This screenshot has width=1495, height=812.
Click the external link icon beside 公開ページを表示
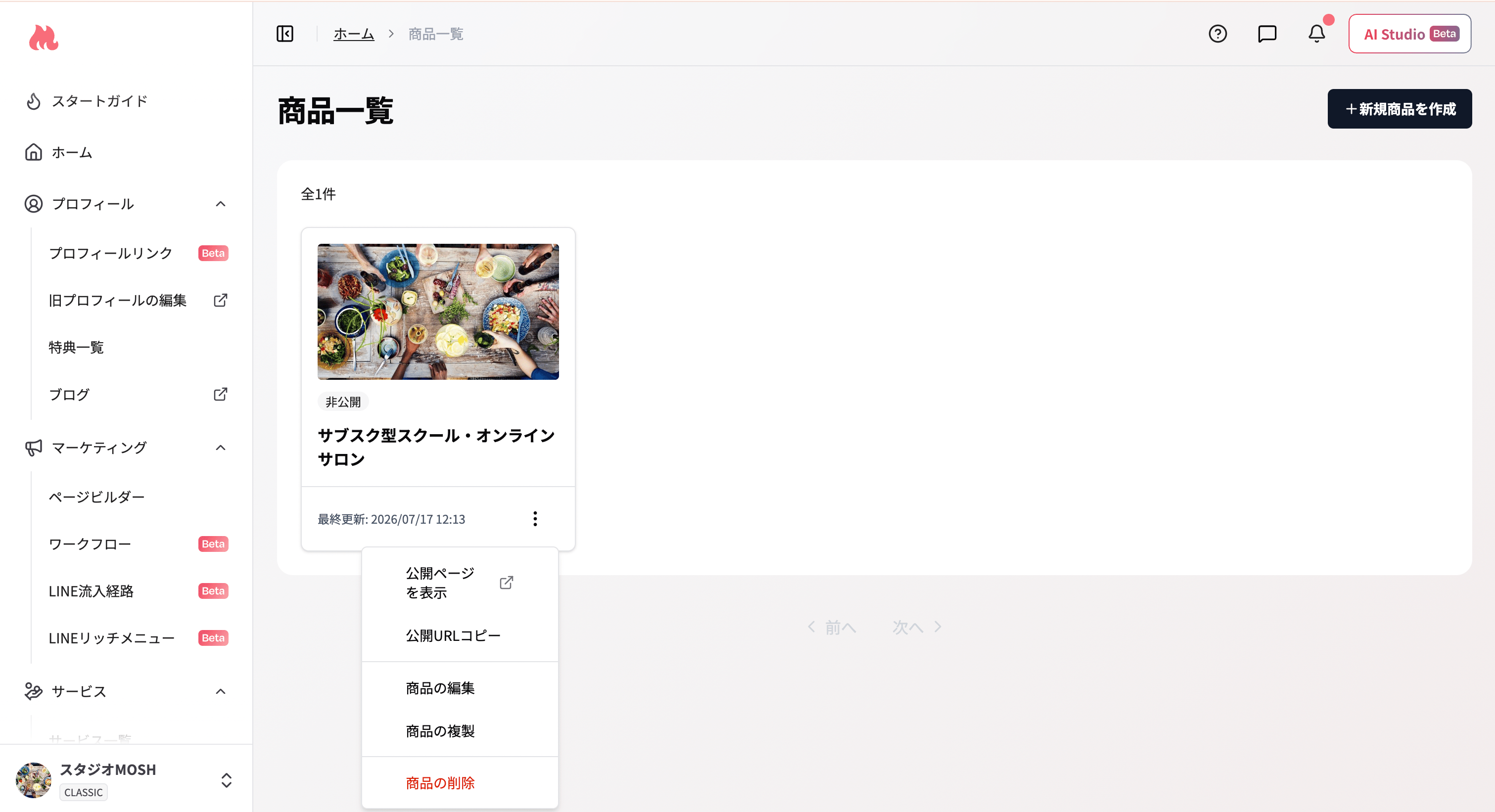506,583
